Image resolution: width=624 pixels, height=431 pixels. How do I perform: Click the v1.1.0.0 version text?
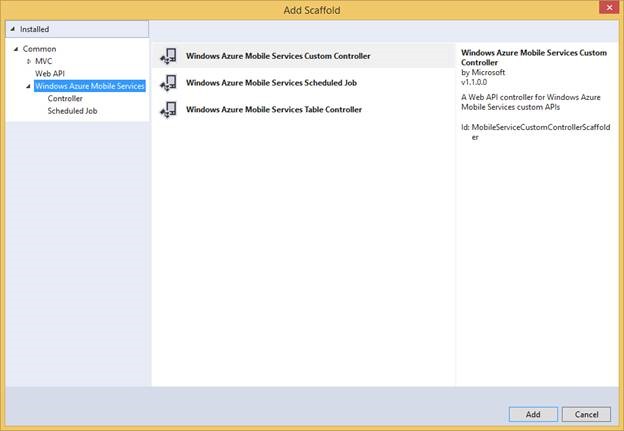pos(474,82)
